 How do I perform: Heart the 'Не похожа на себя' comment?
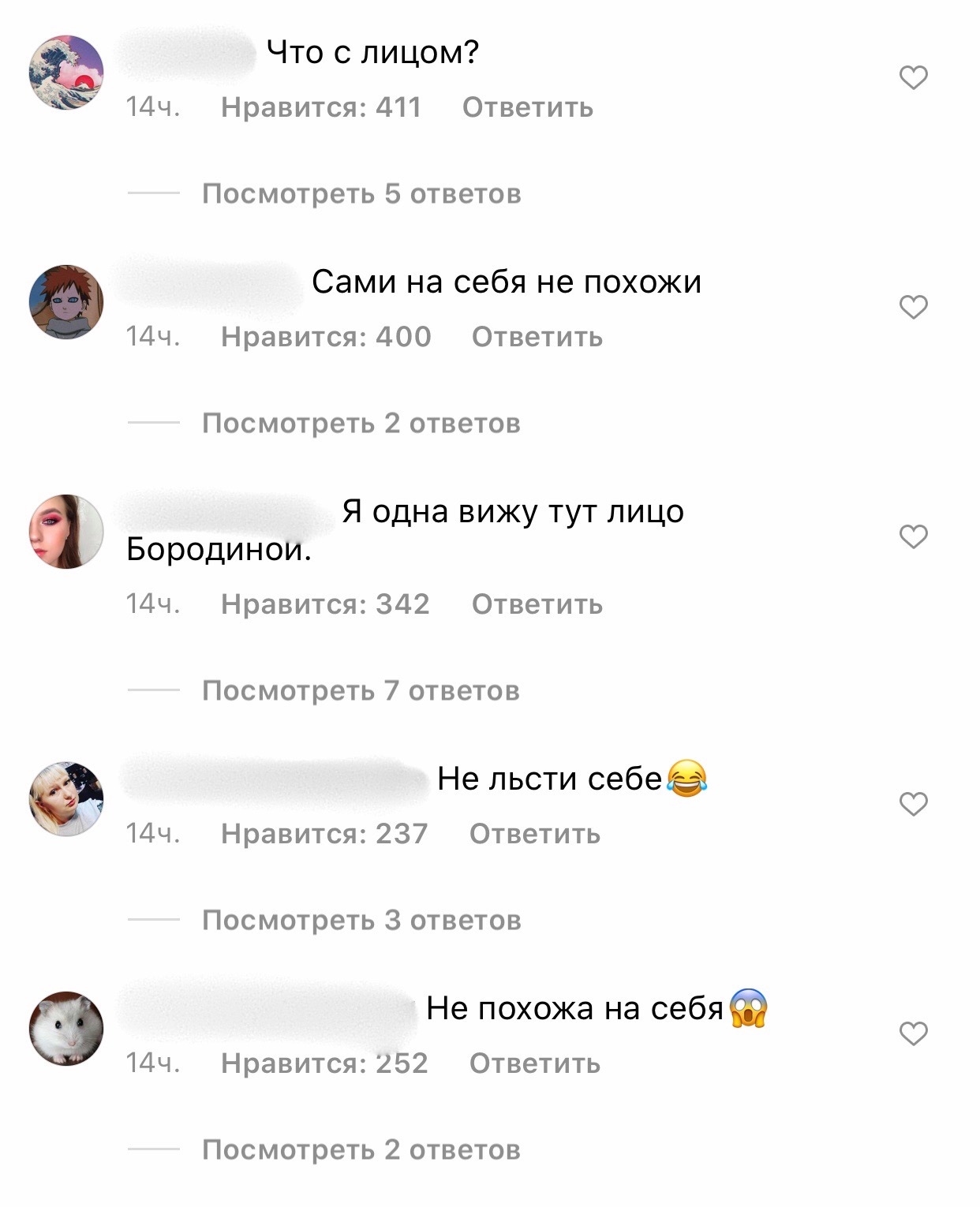point(913,1033)
